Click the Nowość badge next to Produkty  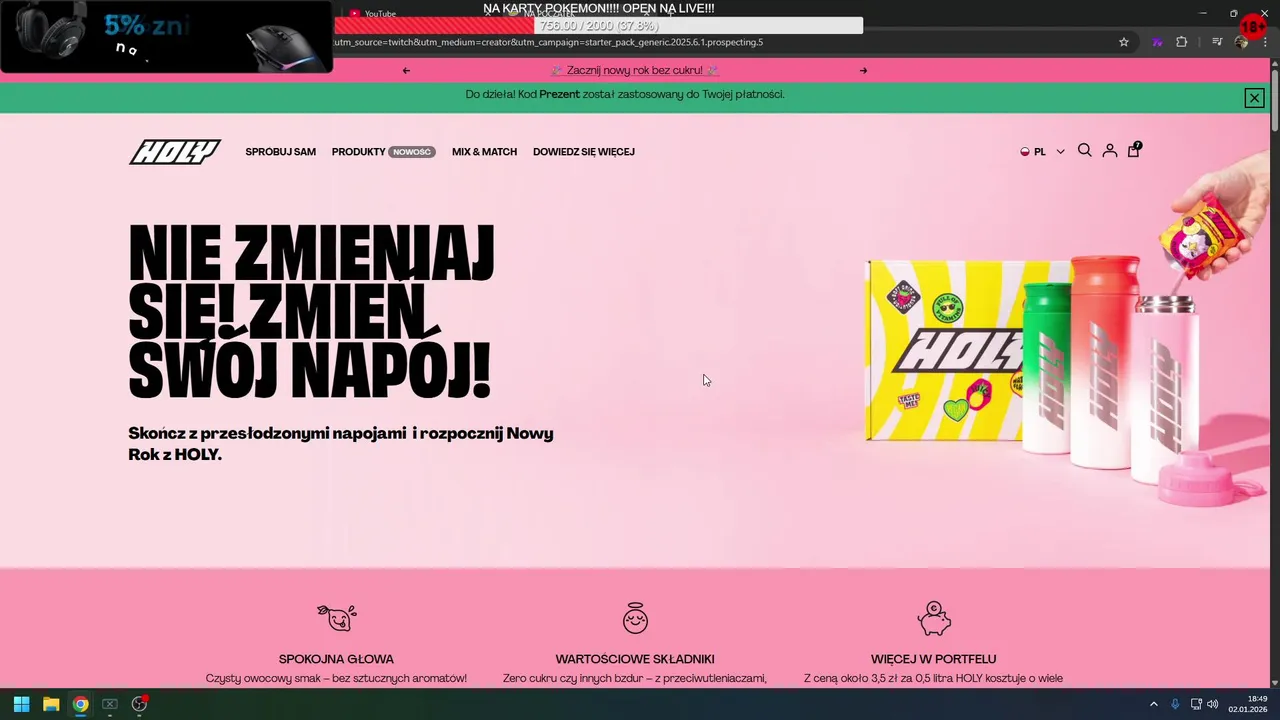point(412,152)
